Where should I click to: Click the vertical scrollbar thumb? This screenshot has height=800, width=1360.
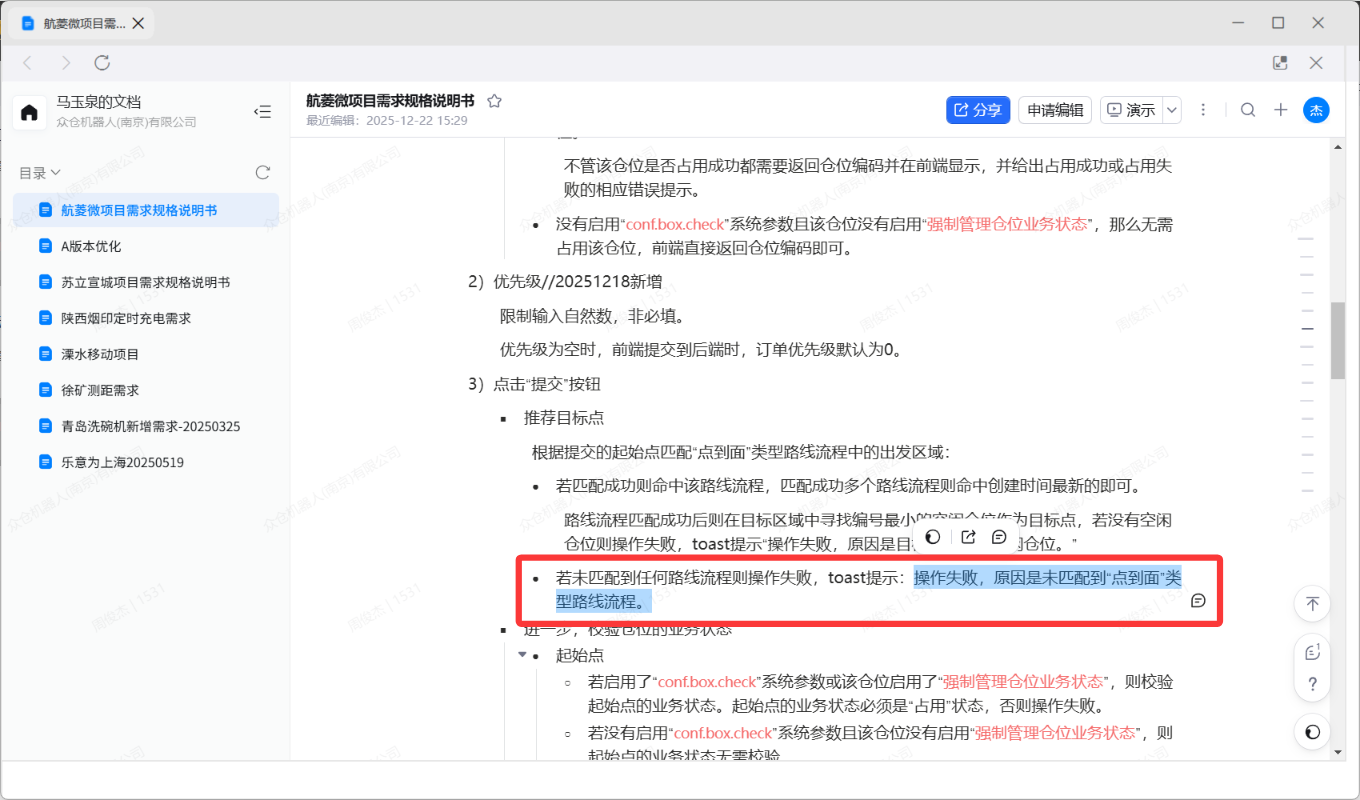coord(1337,340)
